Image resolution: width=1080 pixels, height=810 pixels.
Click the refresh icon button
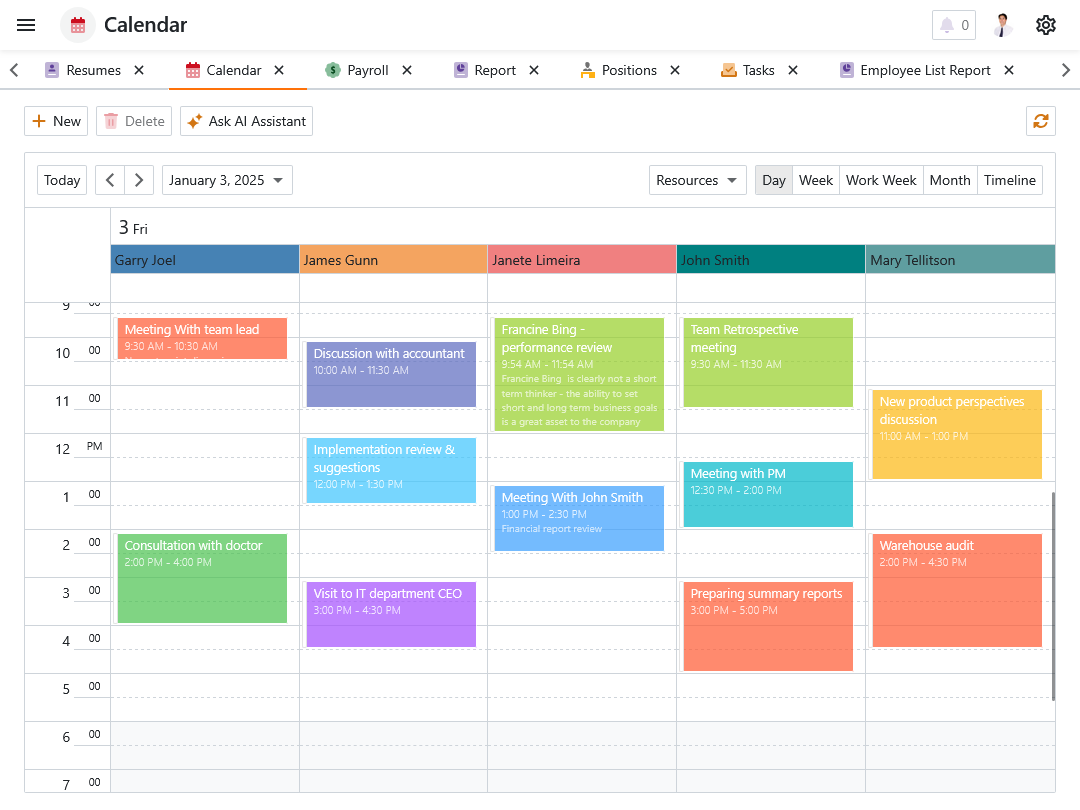(x=1040, y=121)
